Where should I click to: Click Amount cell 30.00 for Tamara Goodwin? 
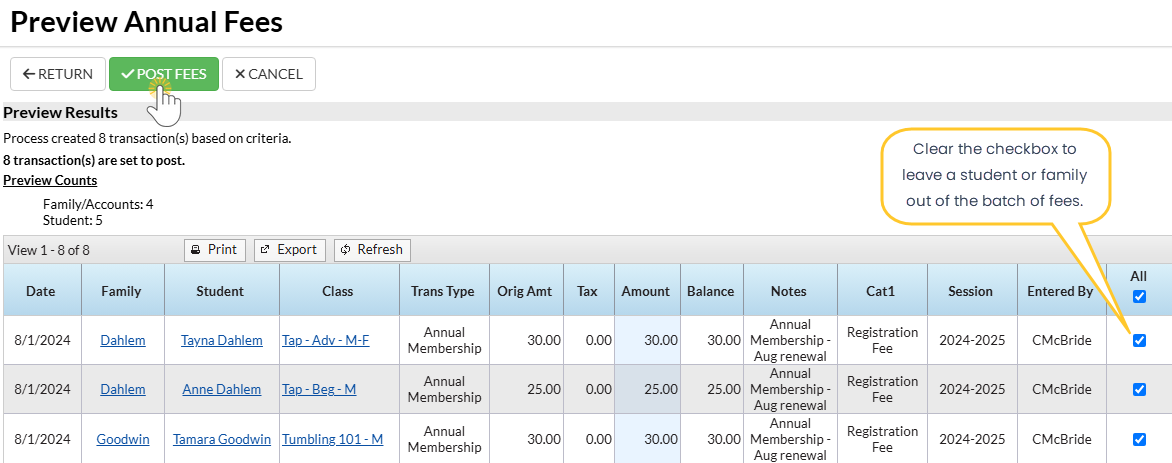[x=647, y=439]
